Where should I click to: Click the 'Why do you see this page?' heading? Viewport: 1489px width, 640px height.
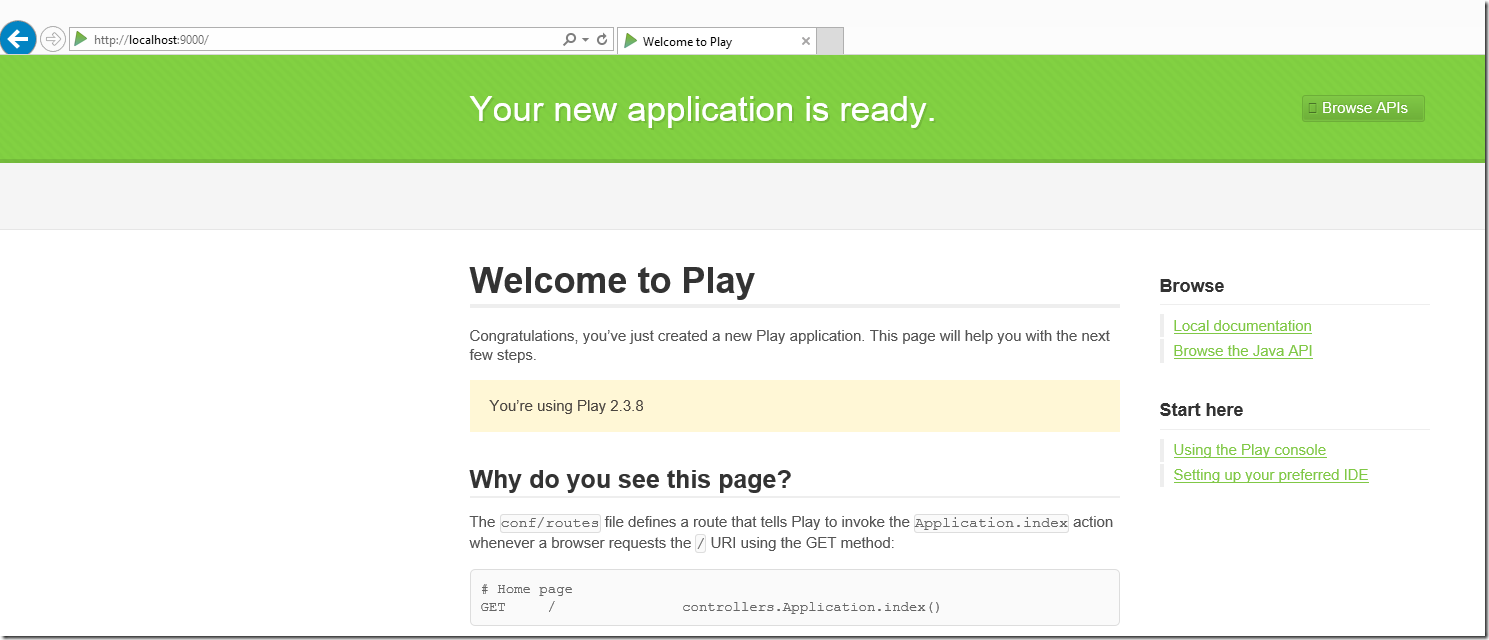[630, 480]
